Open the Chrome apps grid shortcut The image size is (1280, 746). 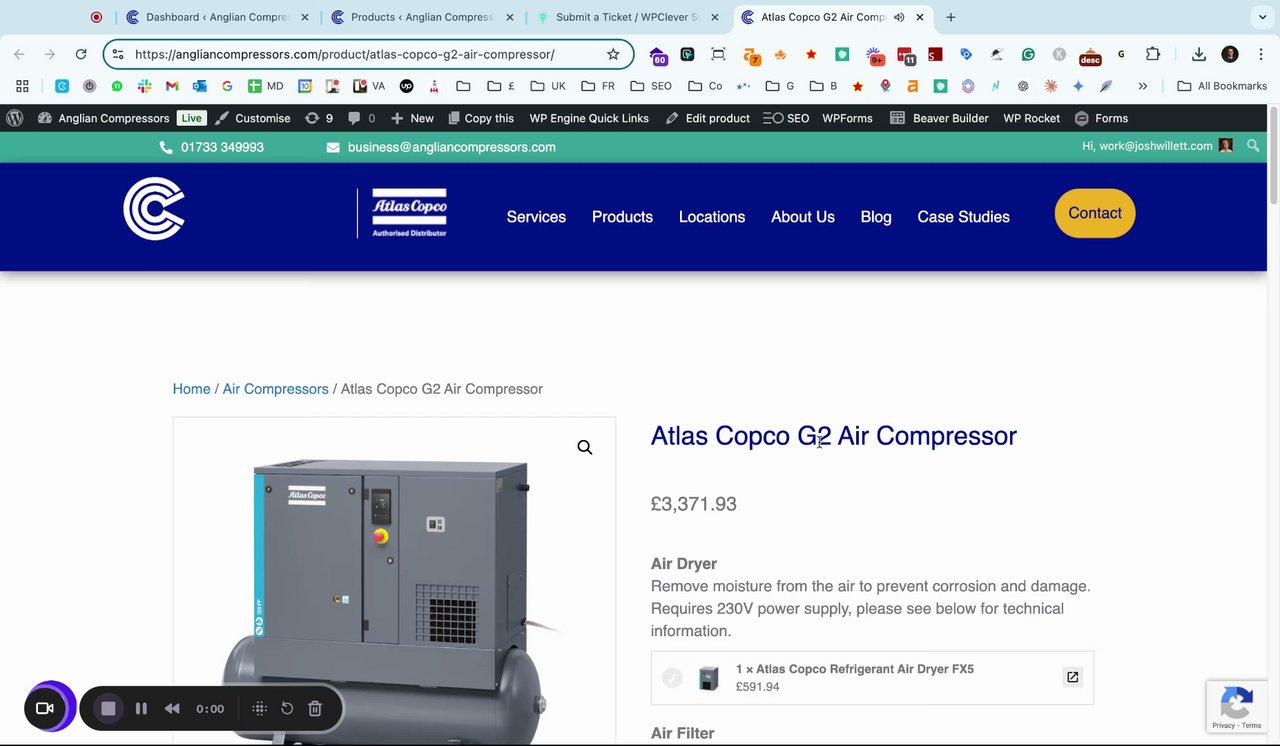(22, 86)
